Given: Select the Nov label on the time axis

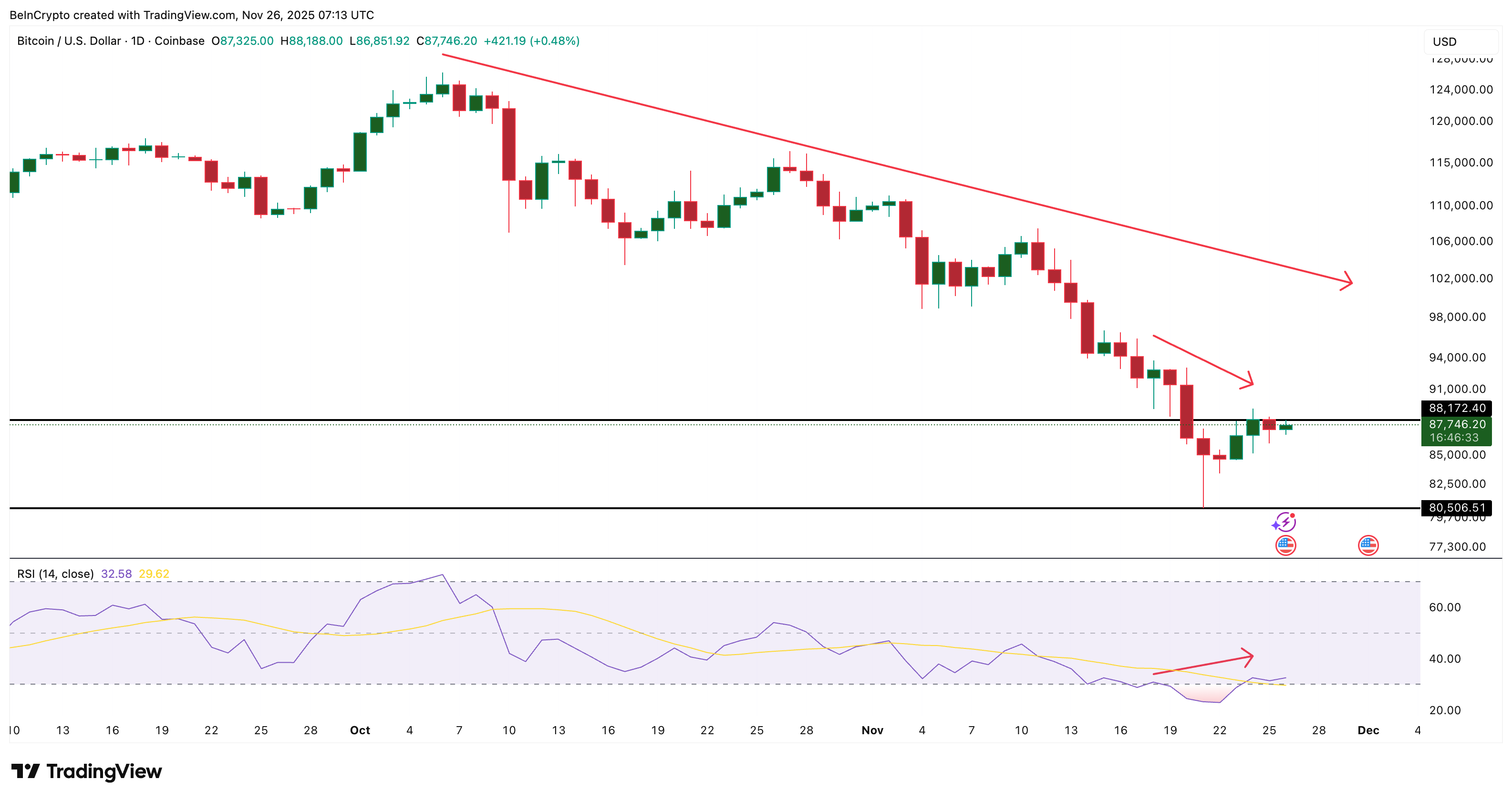Looking at the screenshot, I should click(873, 730).
